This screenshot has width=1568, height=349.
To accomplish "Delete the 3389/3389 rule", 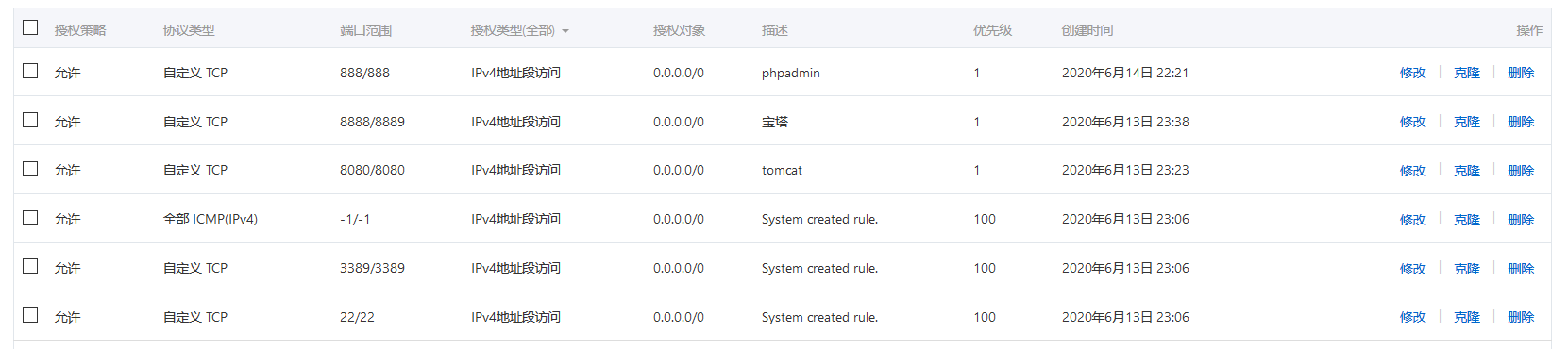I will click(x=1521, y=269).
